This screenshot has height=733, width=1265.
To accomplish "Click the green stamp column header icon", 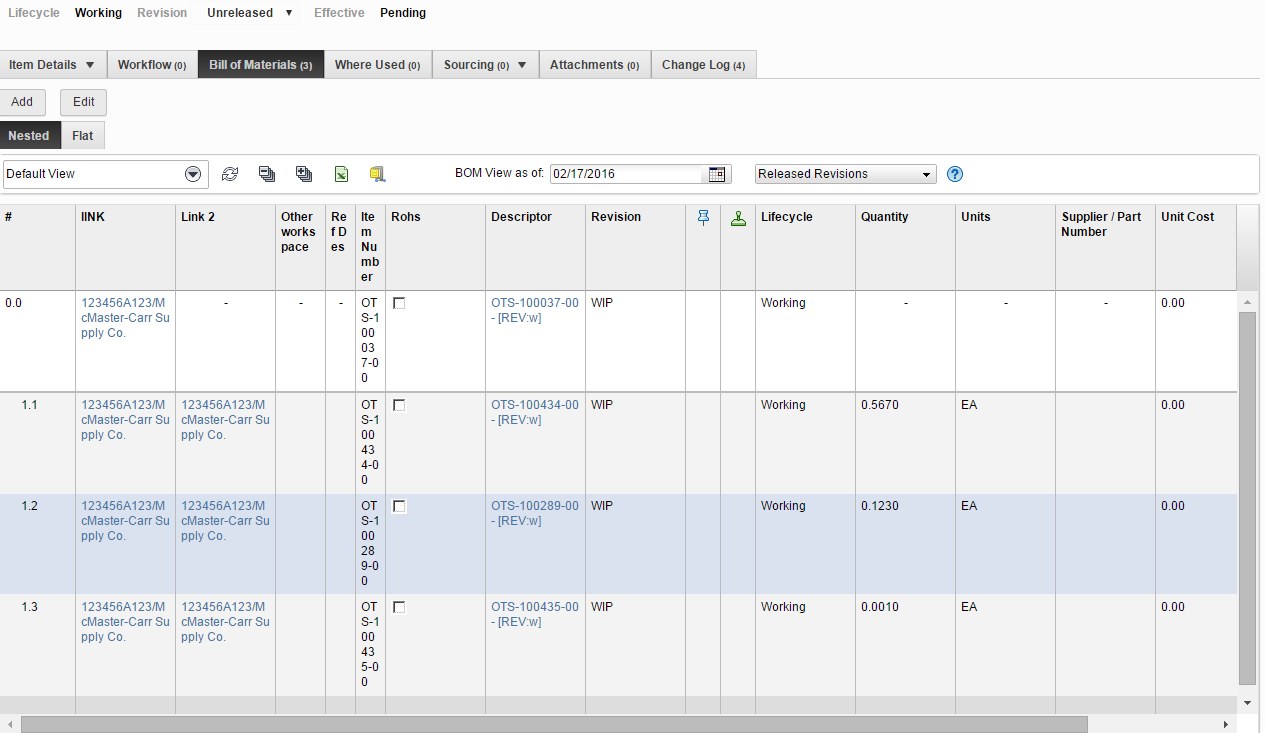I will (x=738, y=217).
